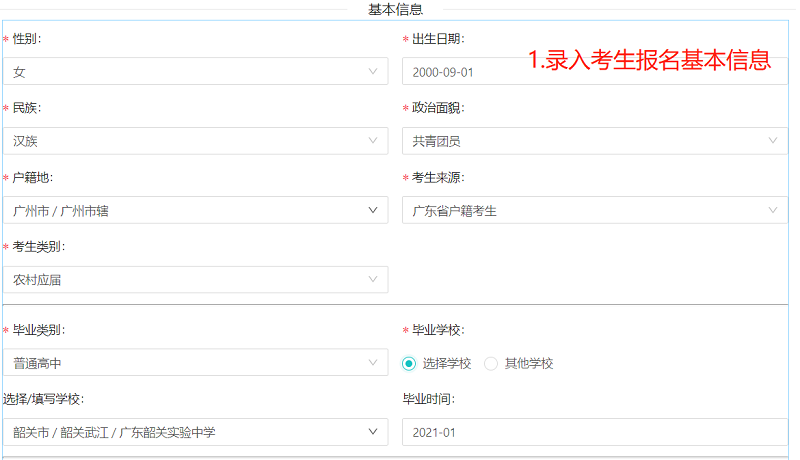Image resolution: width=800 pixels, height=460 pixels.
Task: Select the 选择学校 radio button
Action: pyautogui.click(x=409, y=364)
